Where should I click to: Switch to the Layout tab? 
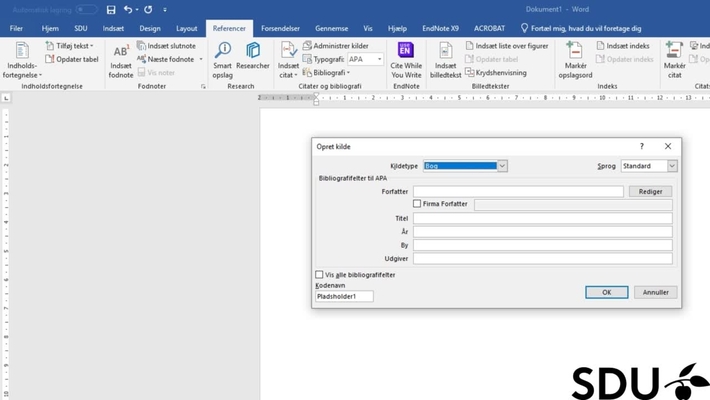[x=187, y=29]
